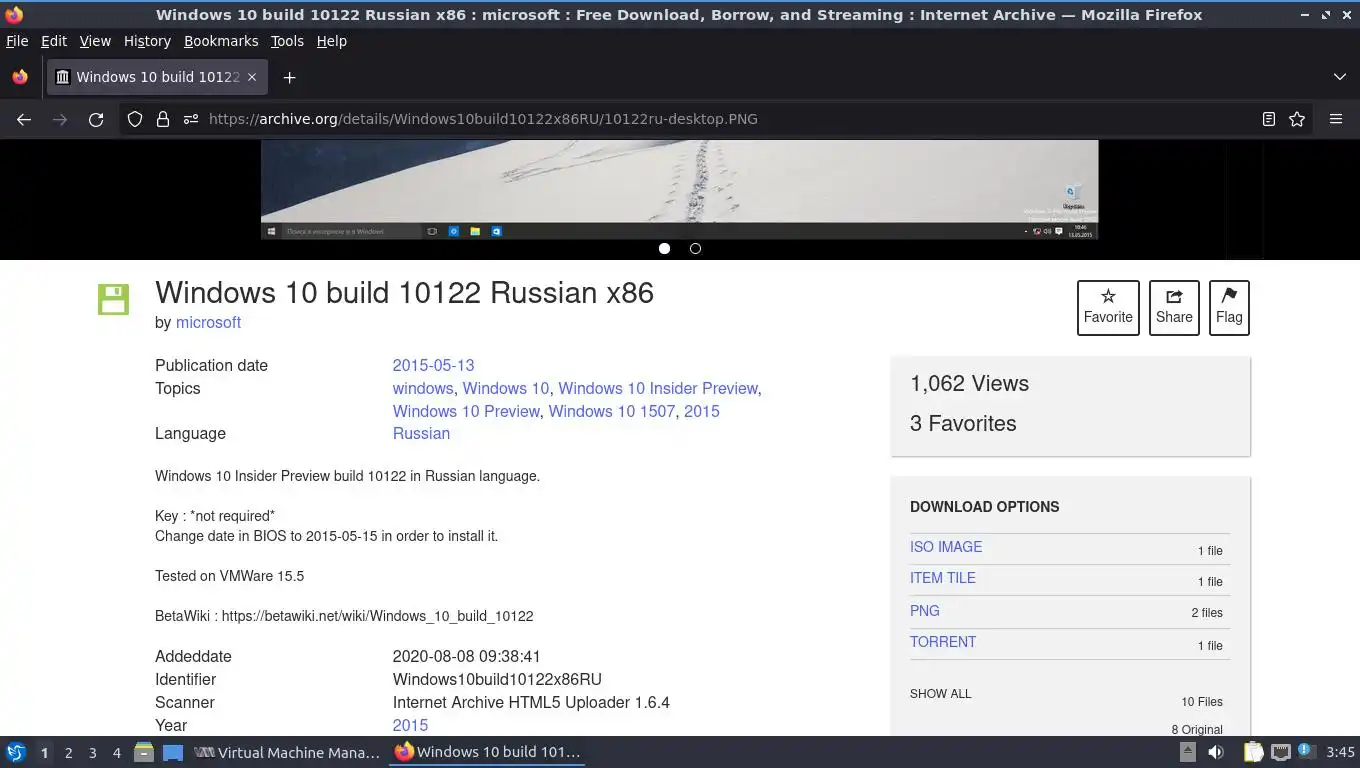Switch to workspace 2 in taskbar
The image size is (1360, 768).
click(x=68, y=753)
